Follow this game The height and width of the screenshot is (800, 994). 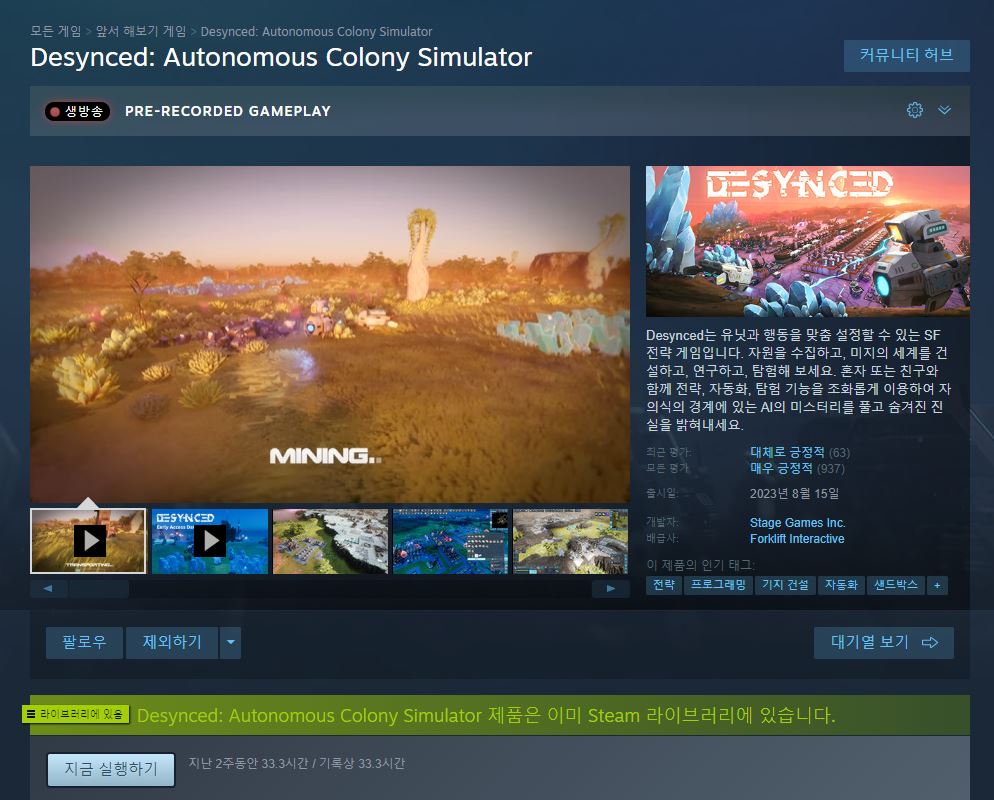pyautogui.click(x=84, y=643)
